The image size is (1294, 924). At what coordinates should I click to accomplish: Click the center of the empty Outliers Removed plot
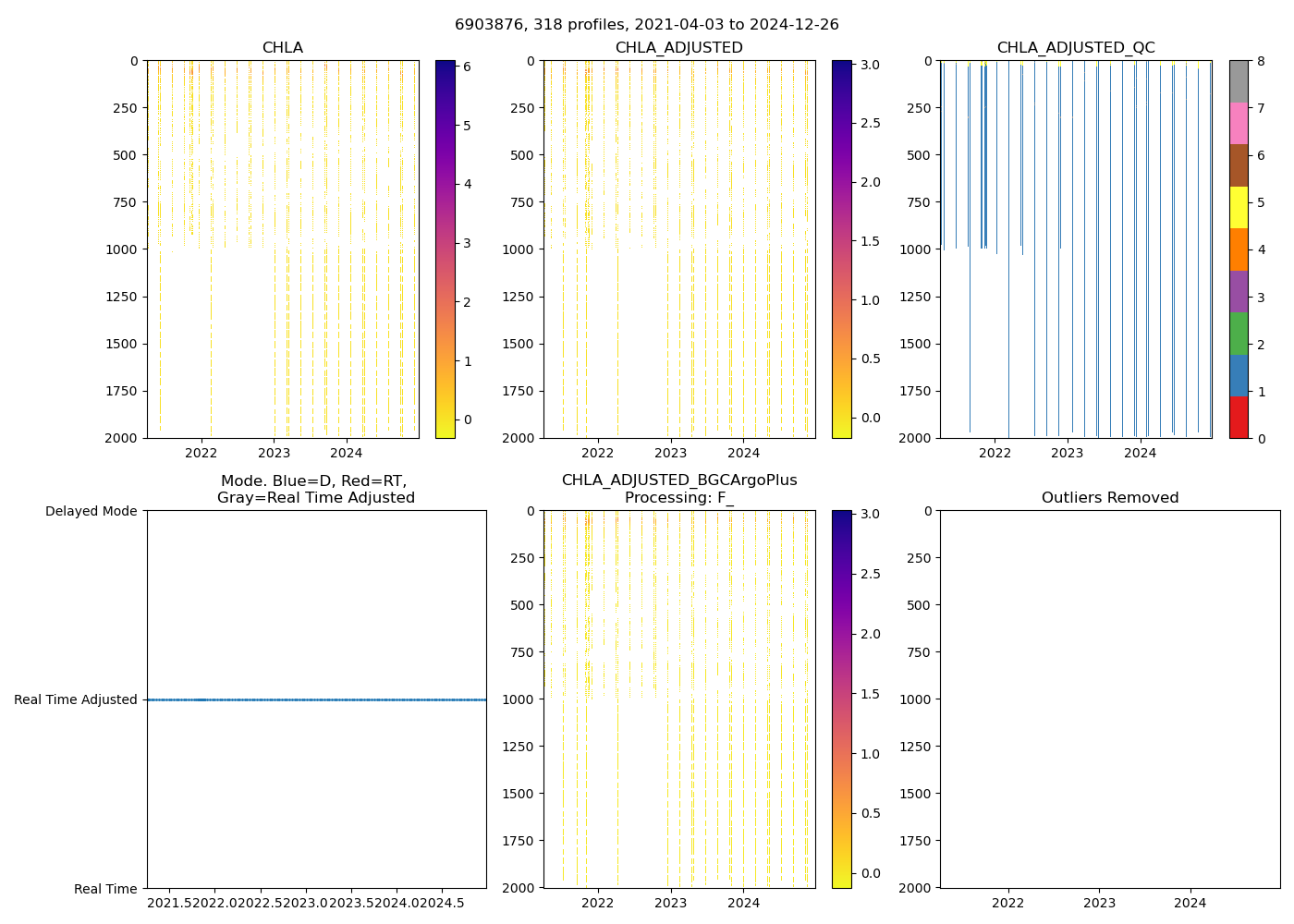1109,699
